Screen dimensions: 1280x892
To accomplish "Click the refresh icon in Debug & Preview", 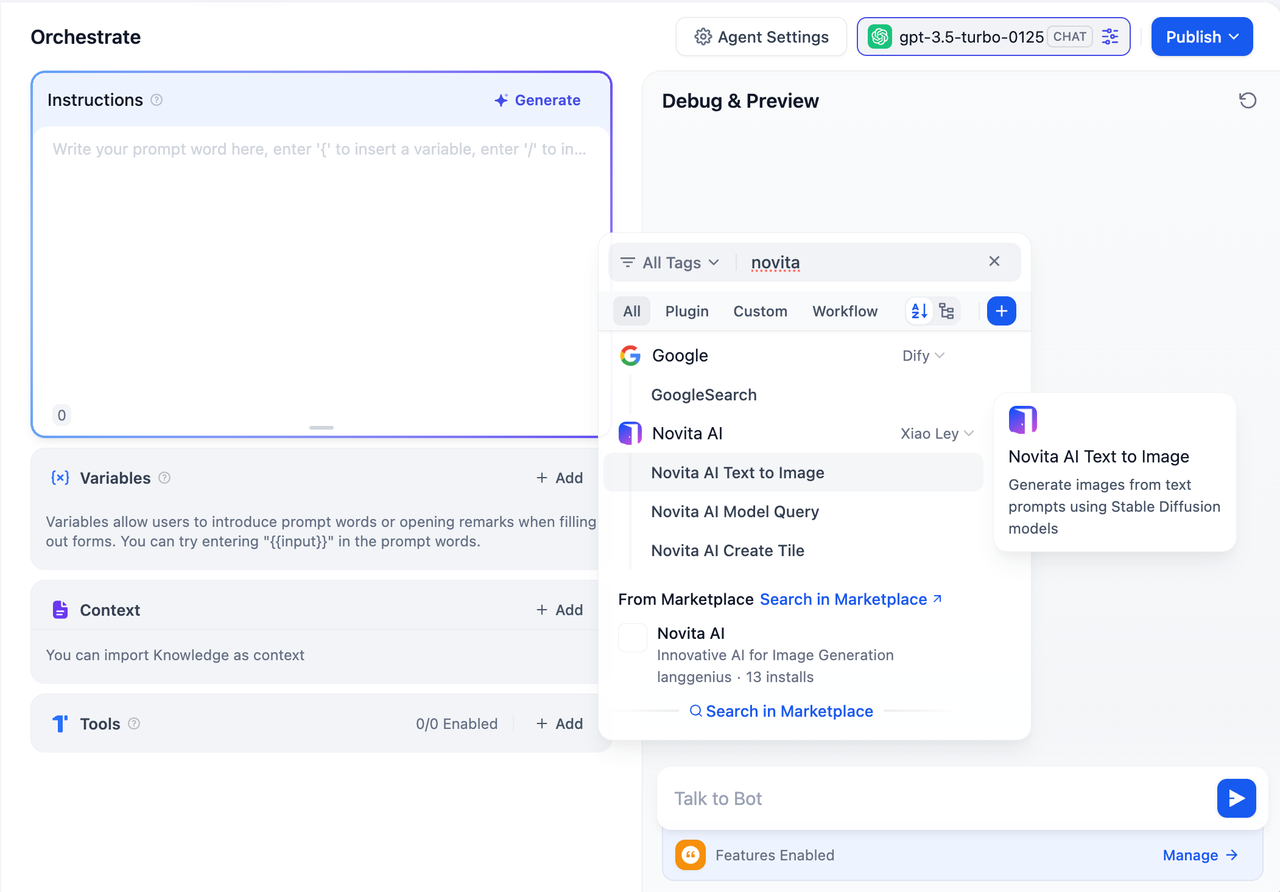I will pyautogui.click(x=1247, y=100).
